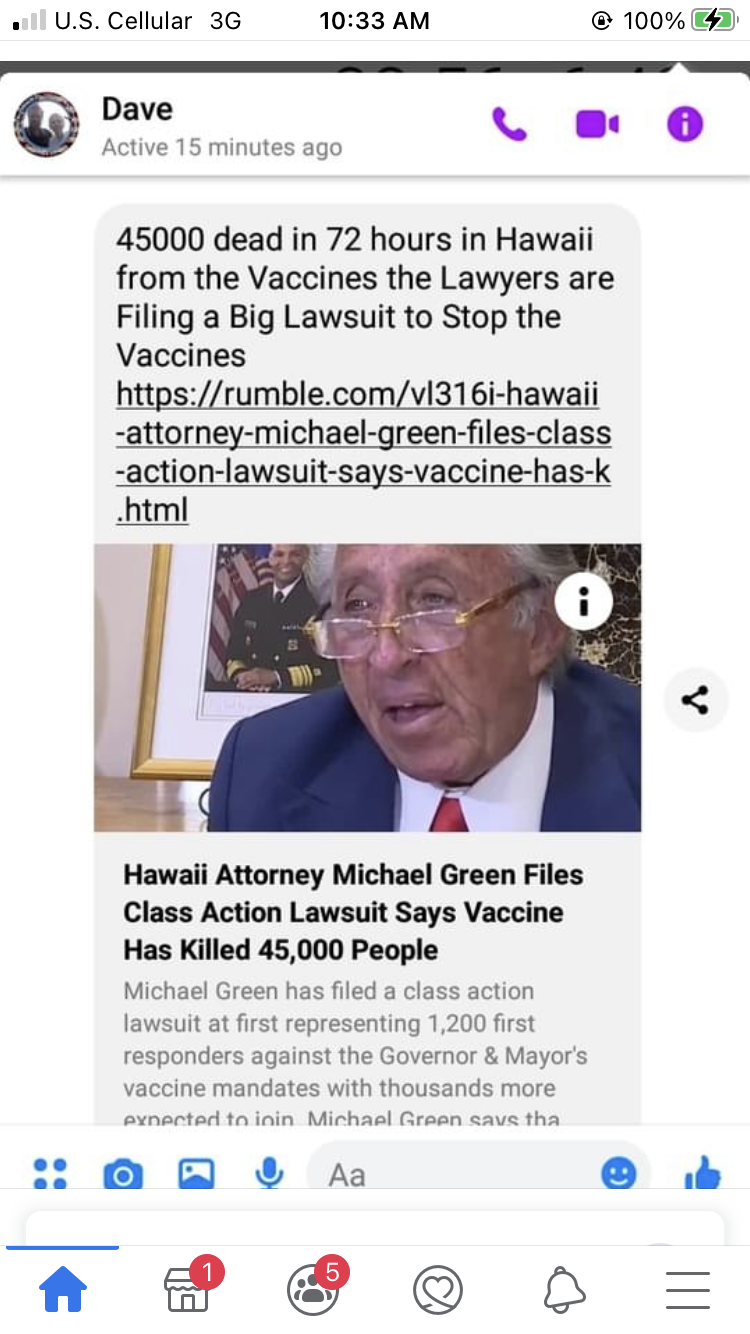750x1334 pixels.
Task: Open the Hawaii Attorney Michael Green article title
Action: pyautogui.click(x=353, y=912)
